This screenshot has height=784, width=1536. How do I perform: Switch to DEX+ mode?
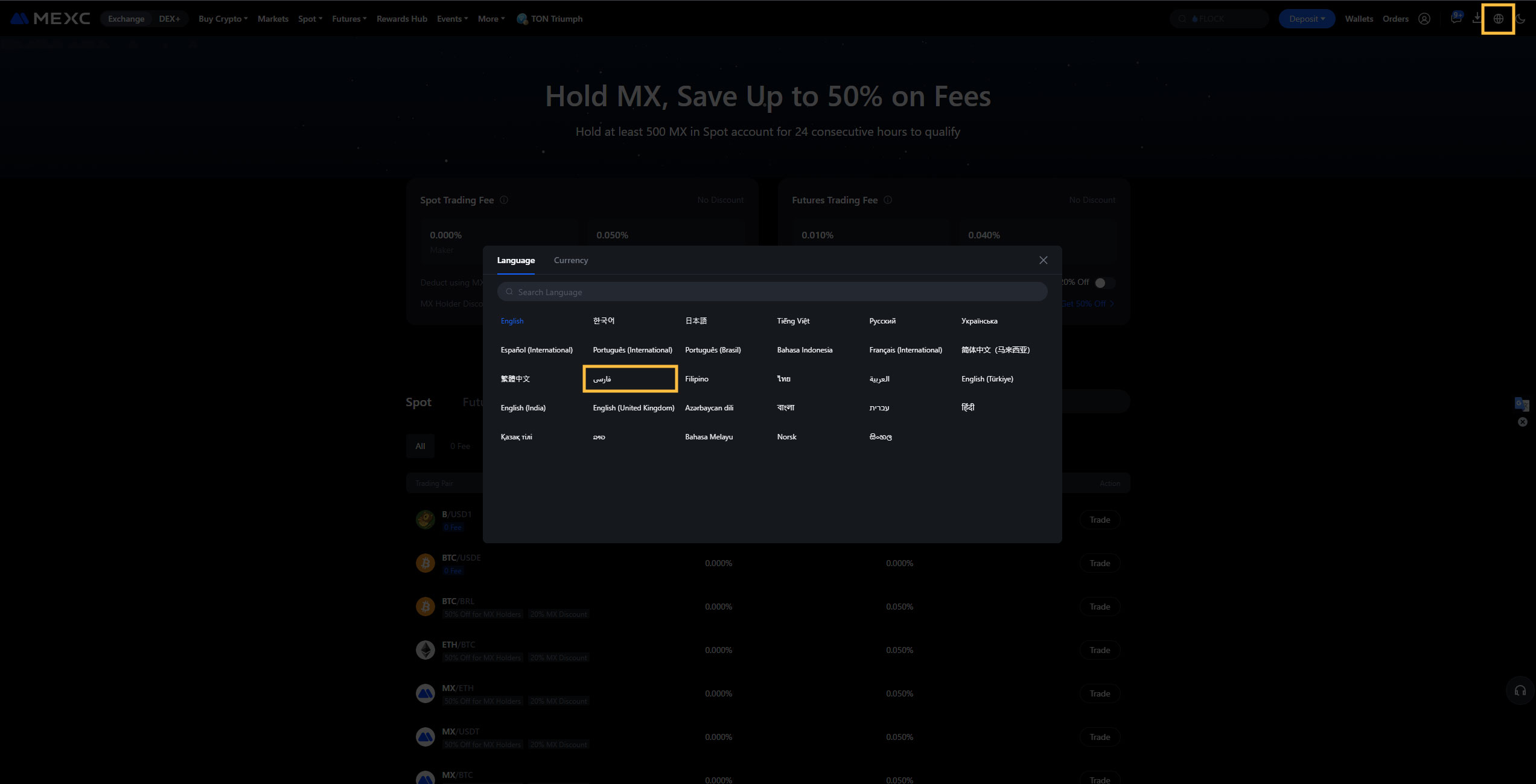pos(169,19)
